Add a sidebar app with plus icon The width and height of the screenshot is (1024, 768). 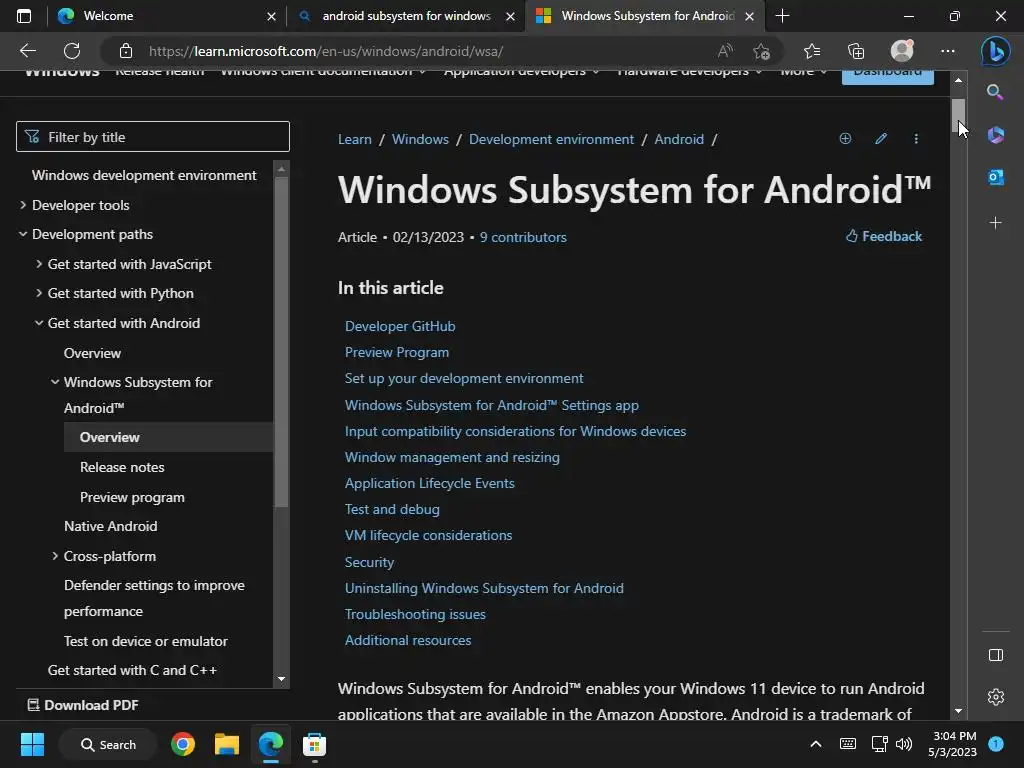pos(995,223)
